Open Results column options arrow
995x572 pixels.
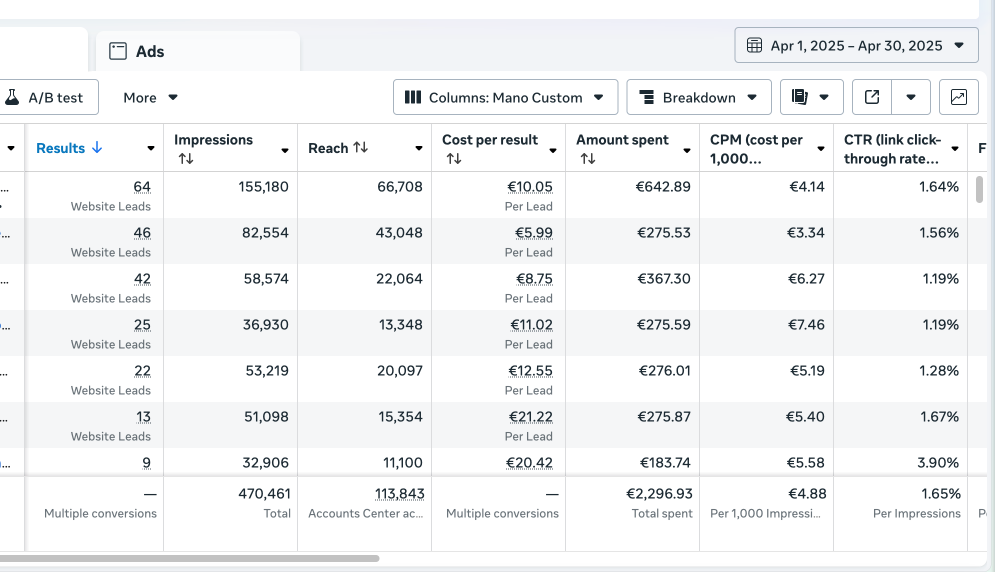151,149
